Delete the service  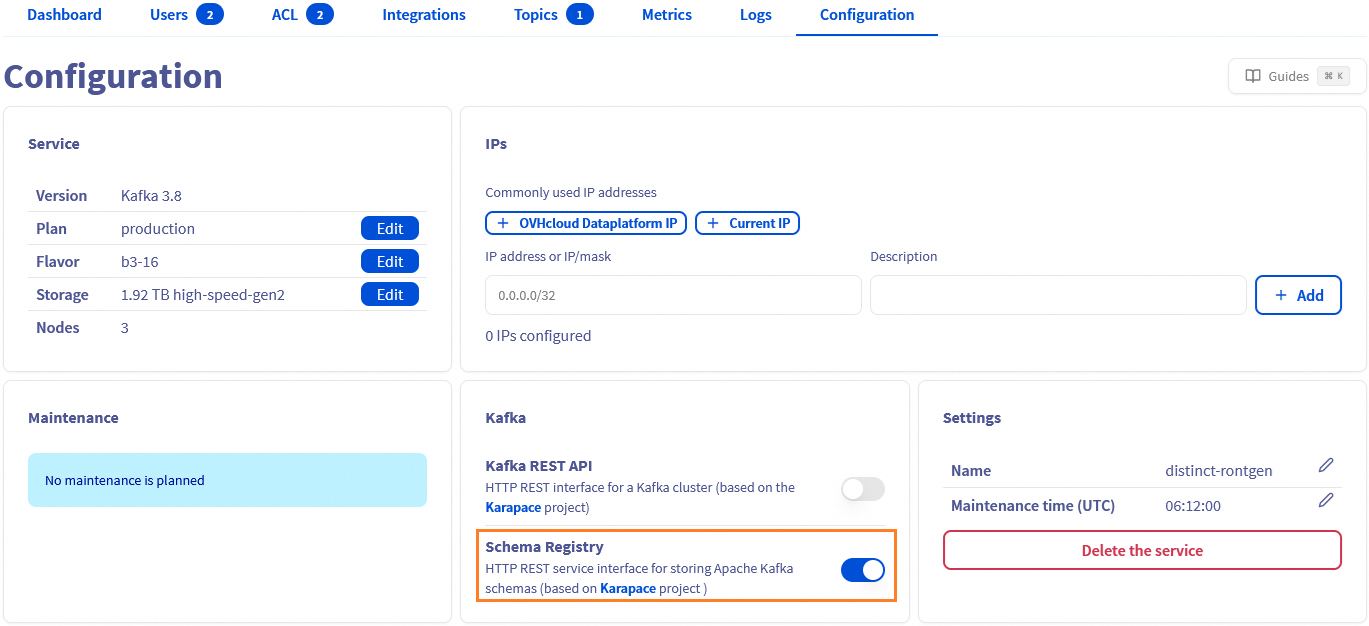coord(1141,550)
